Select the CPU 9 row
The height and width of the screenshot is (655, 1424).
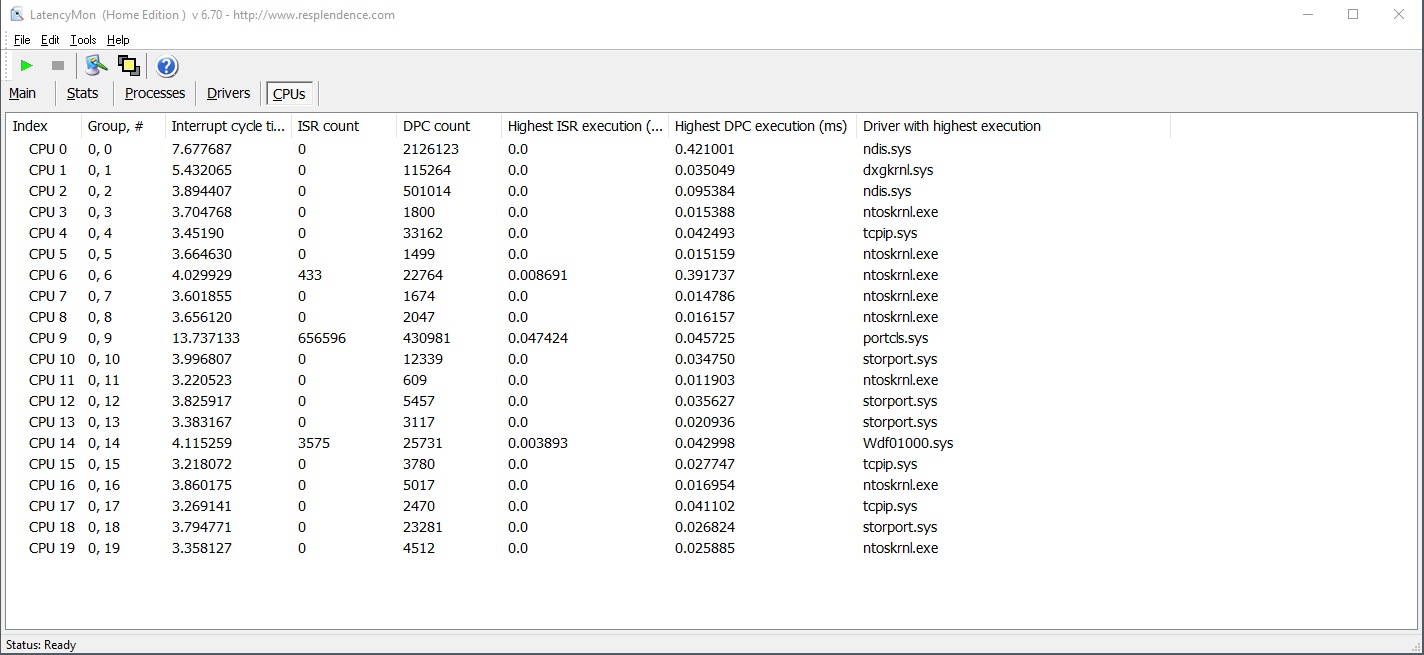(588, 338)
